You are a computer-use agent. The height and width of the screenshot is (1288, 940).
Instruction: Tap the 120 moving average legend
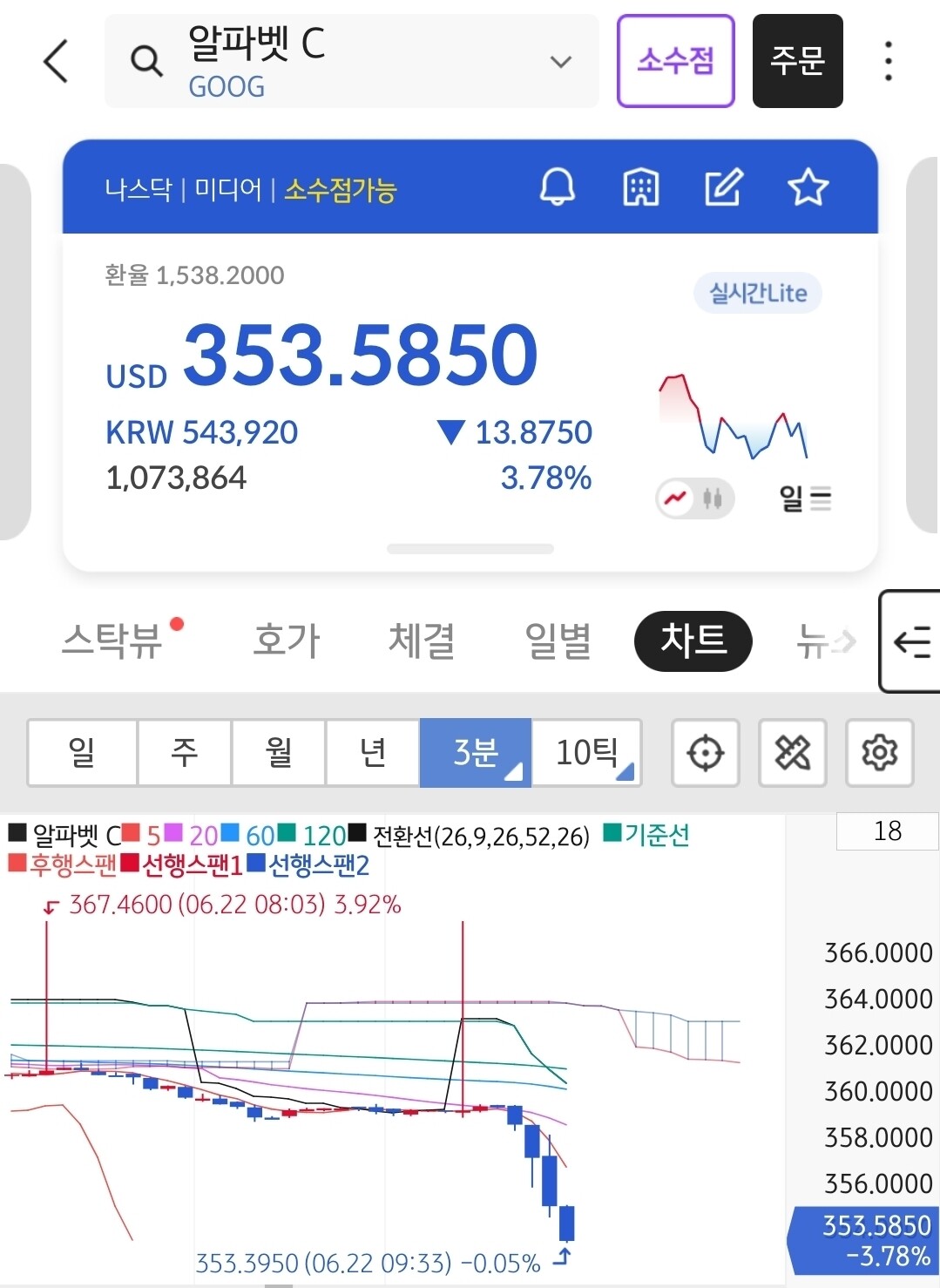point(312,835)
